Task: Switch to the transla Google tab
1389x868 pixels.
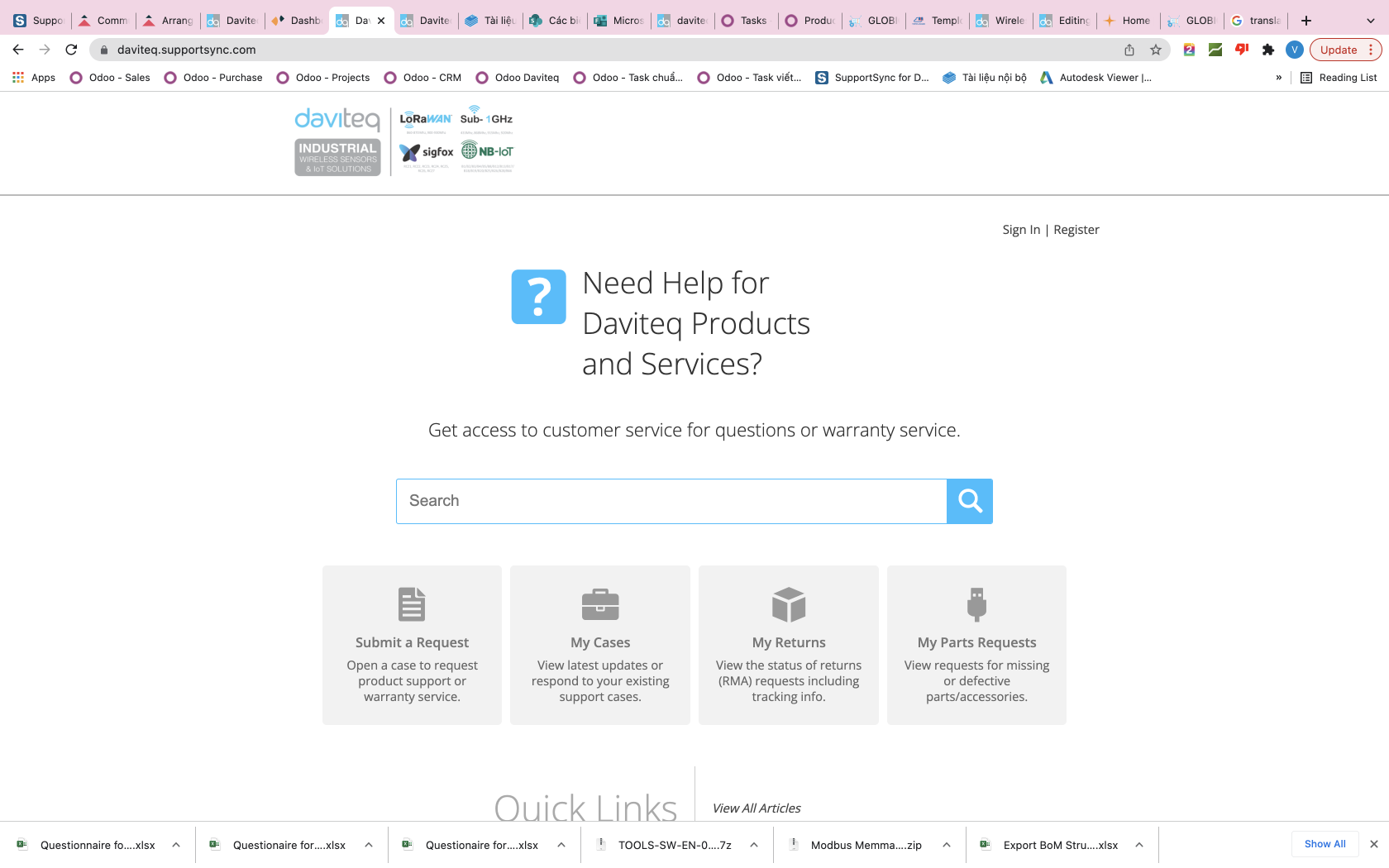Action: coord(1256,21)
